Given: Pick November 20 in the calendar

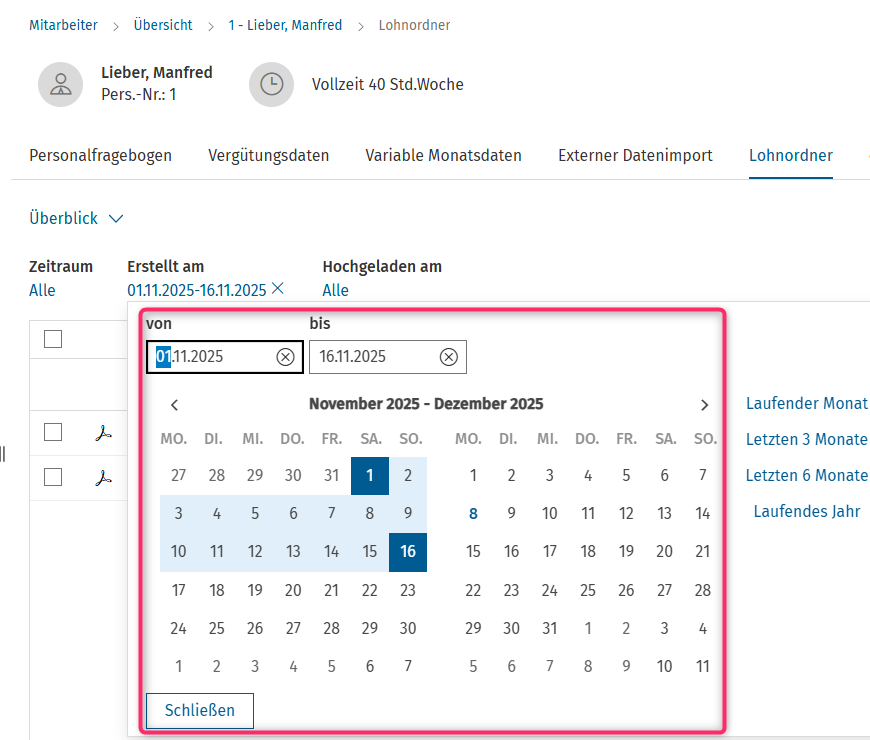Looking at the screenshot, I should [x=293, y=590].
